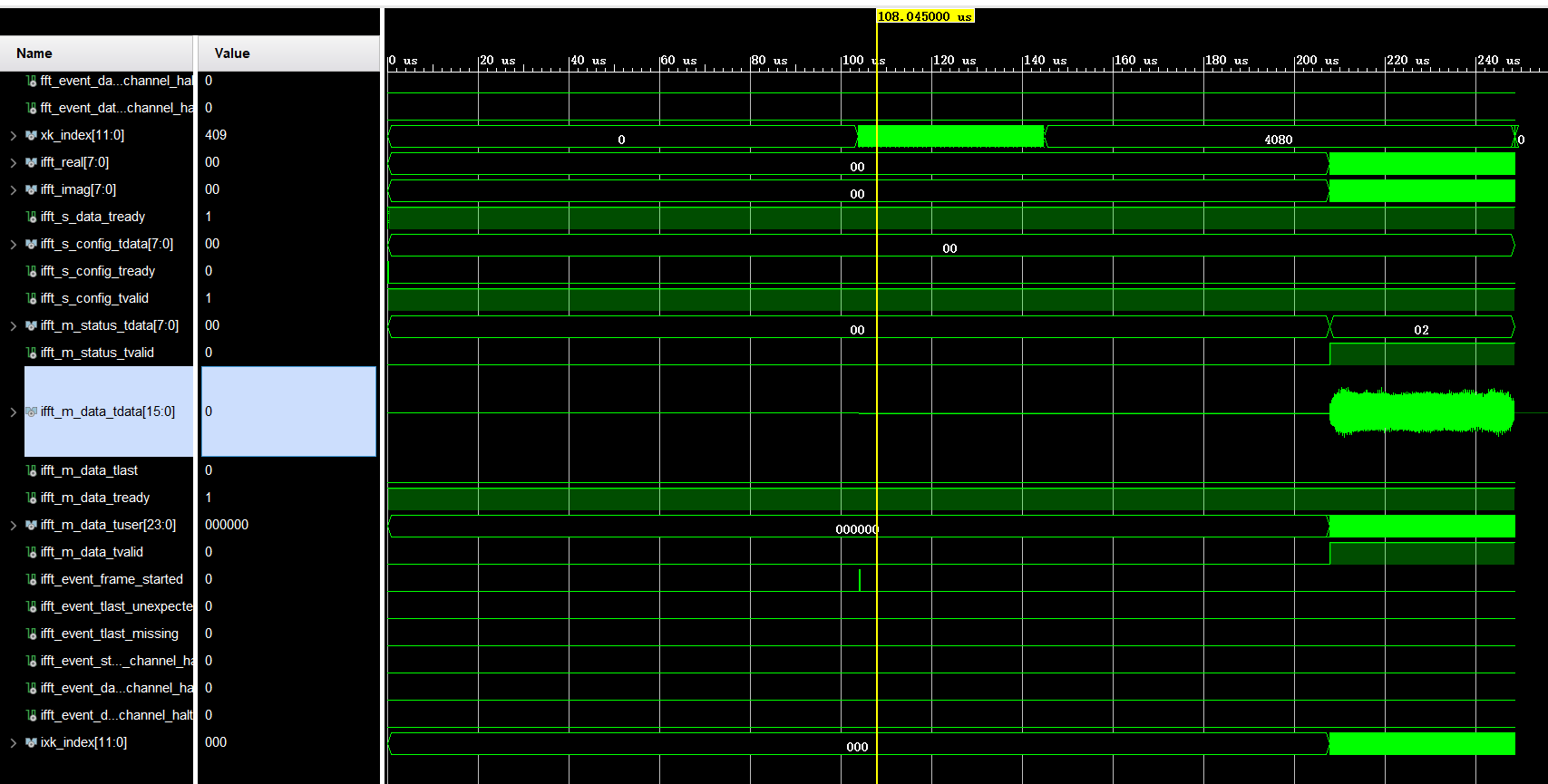Viewport: 1548px width, 784px height.
Task: Click the value 000 for ixk_index
Action: point(216,742)
